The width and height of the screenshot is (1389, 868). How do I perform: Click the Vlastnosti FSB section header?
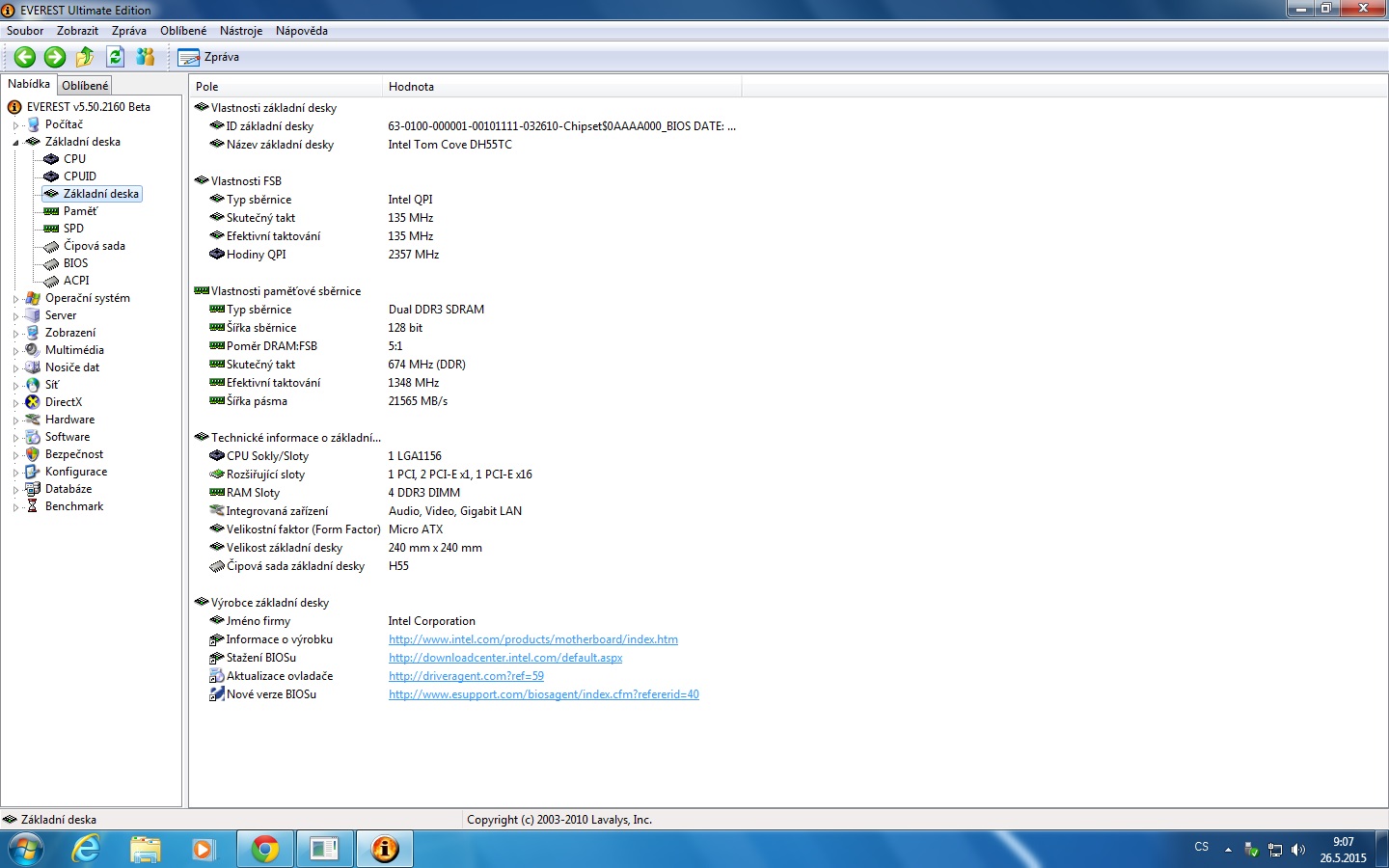[246, 181]
